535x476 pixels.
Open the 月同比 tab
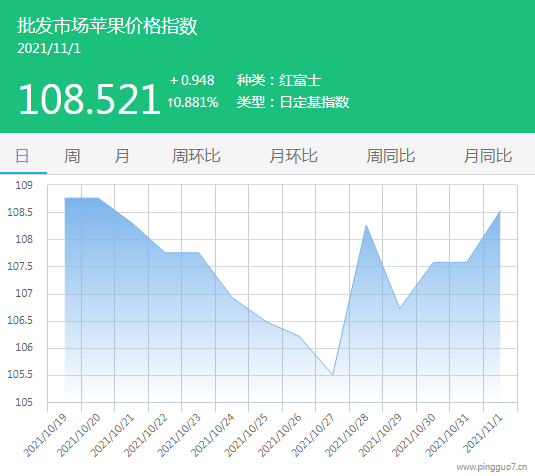488,156
